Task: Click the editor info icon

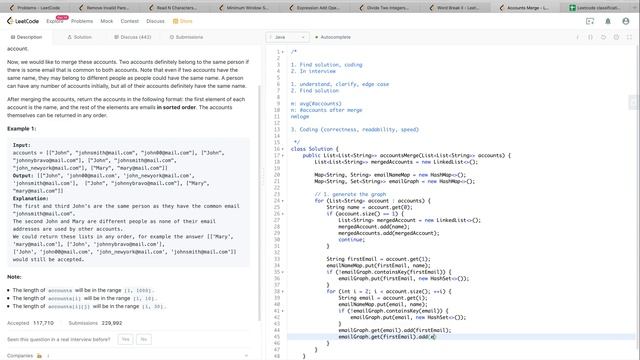Action: point(578,37)
